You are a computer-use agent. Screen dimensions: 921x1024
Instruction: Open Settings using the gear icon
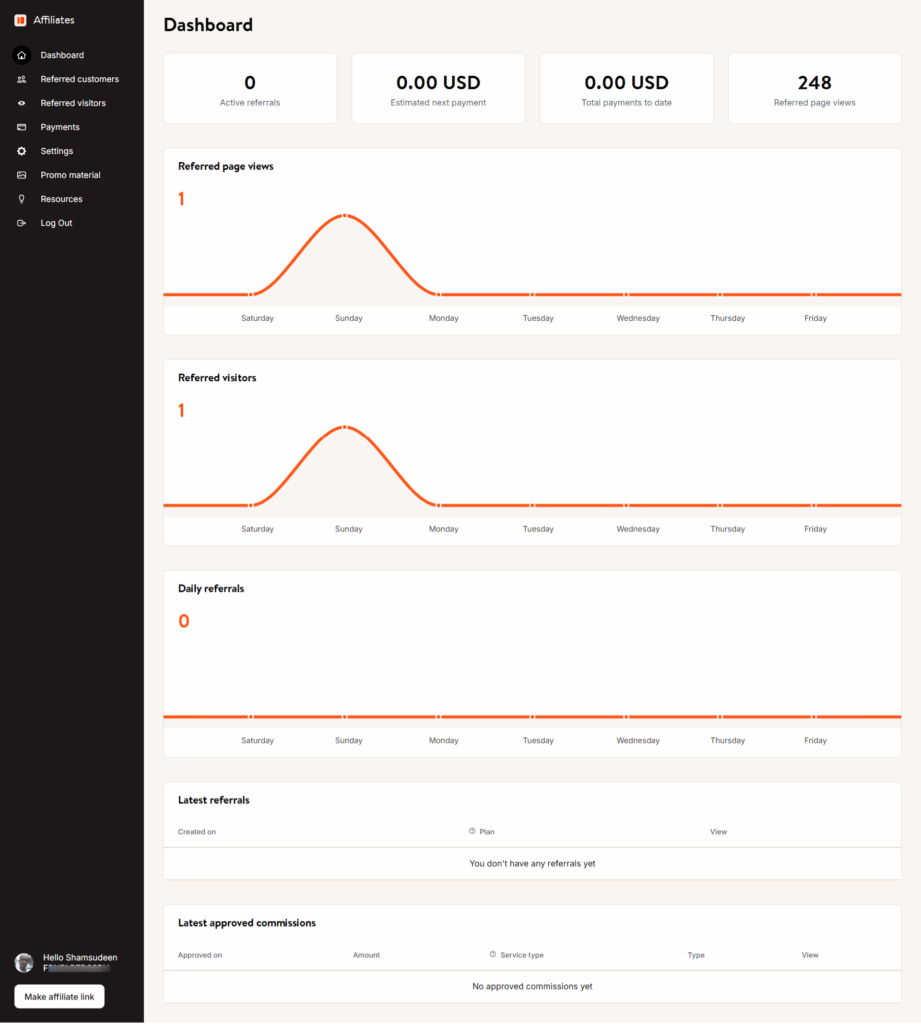coord(21,151)
